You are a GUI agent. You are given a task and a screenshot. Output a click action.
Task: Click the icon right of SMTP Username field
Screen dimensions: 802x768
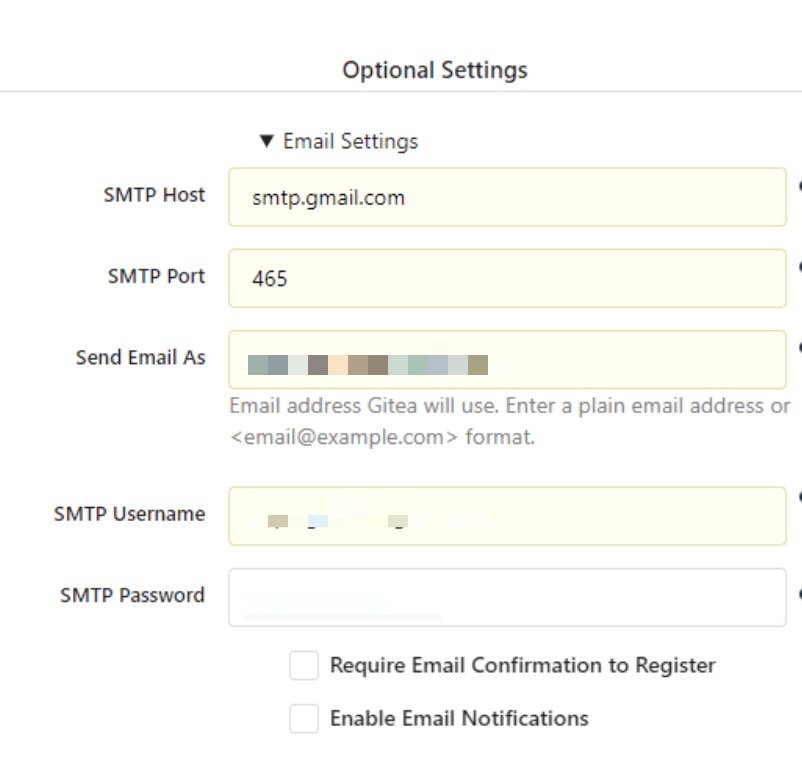click(798, 496)
